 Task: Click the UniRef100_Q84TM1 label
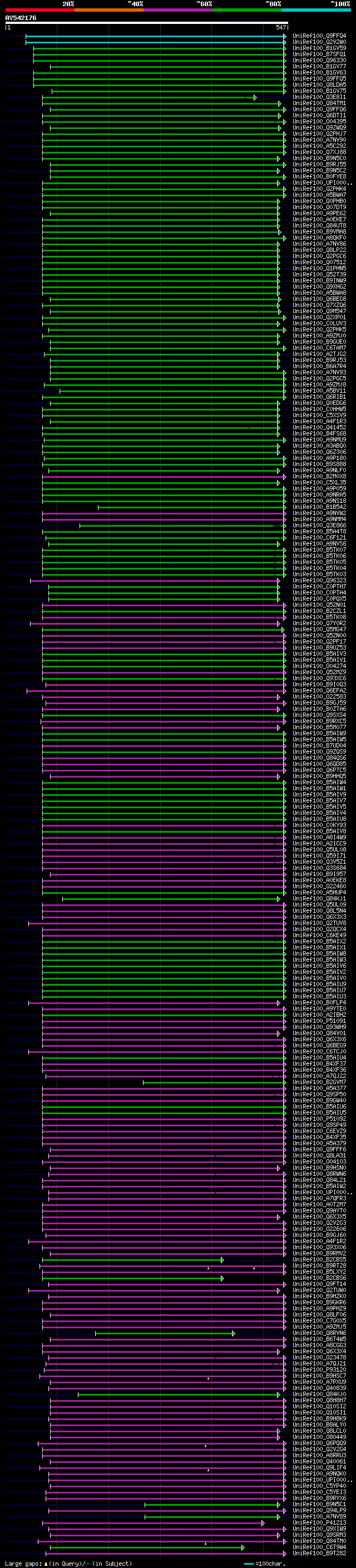pyautogui.click(x=319, y=103)
